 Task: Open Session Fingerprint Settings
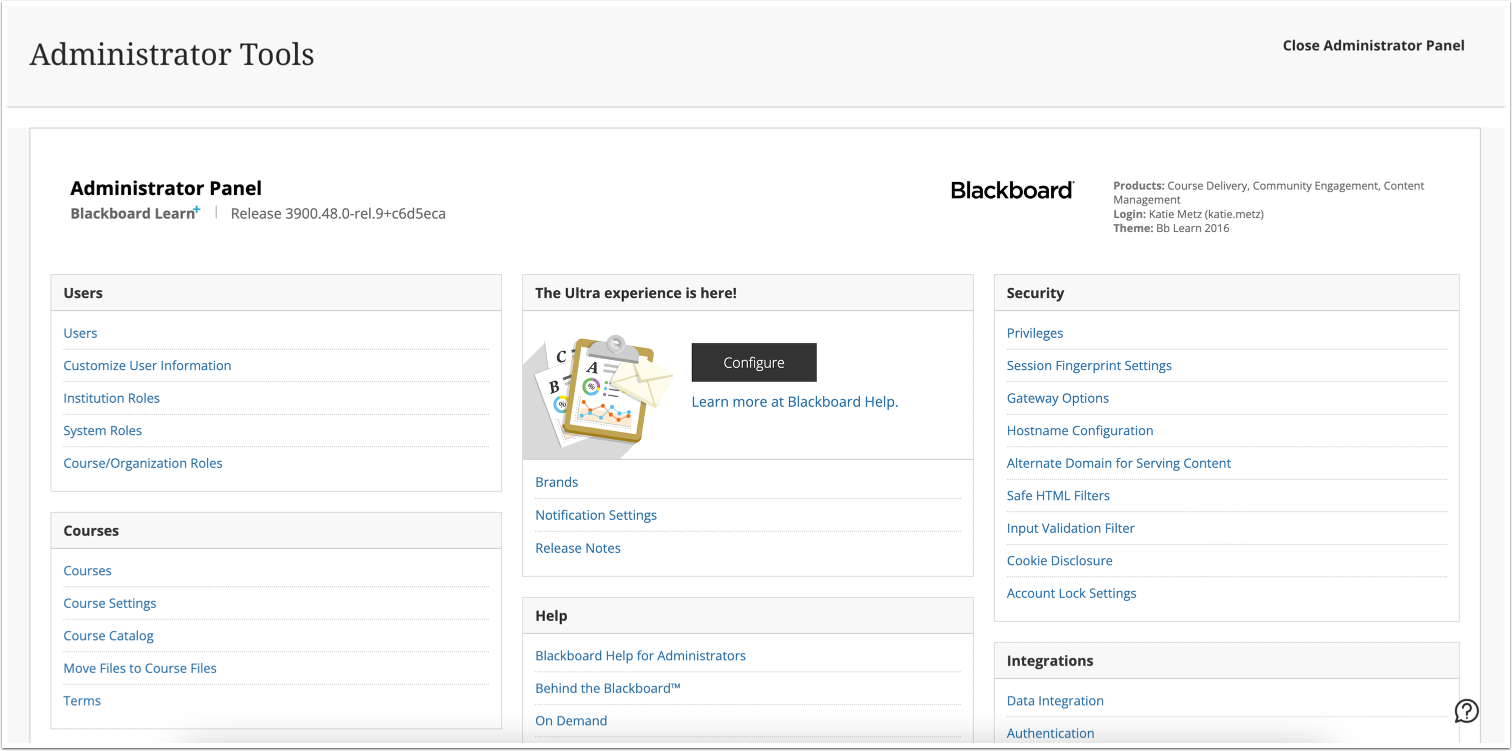point(1089,365)
